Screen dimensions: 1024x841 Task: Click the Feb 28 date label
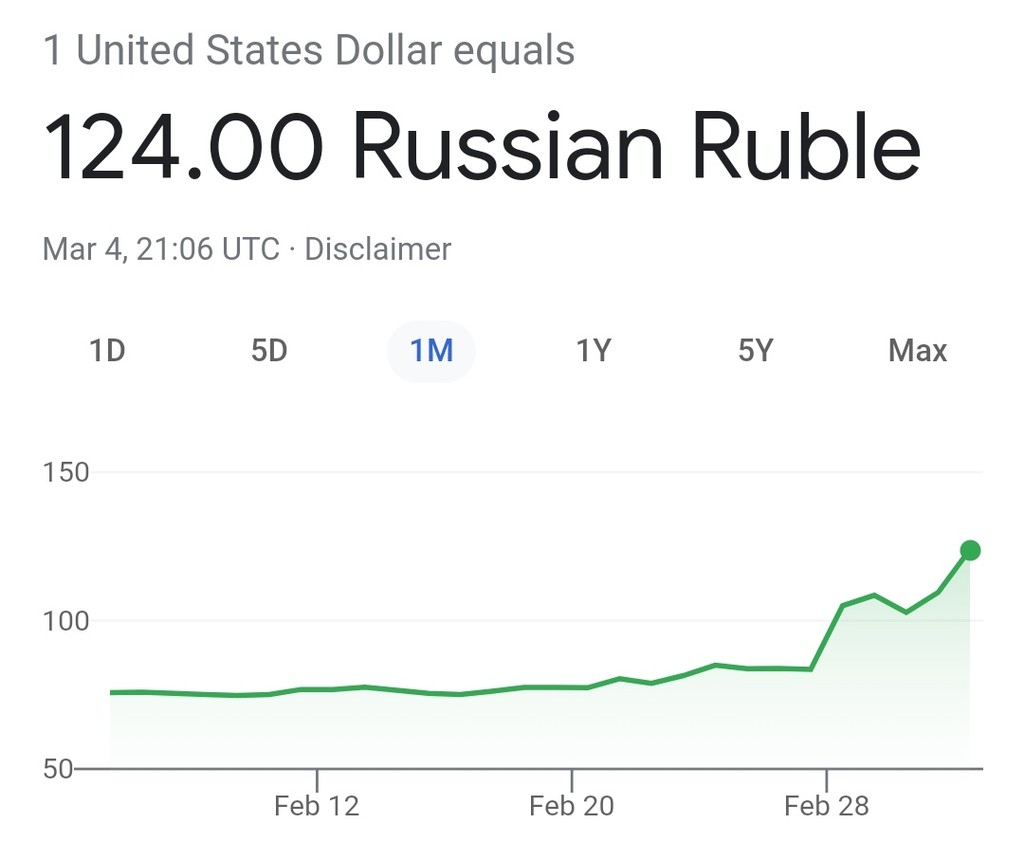point(827,806)
